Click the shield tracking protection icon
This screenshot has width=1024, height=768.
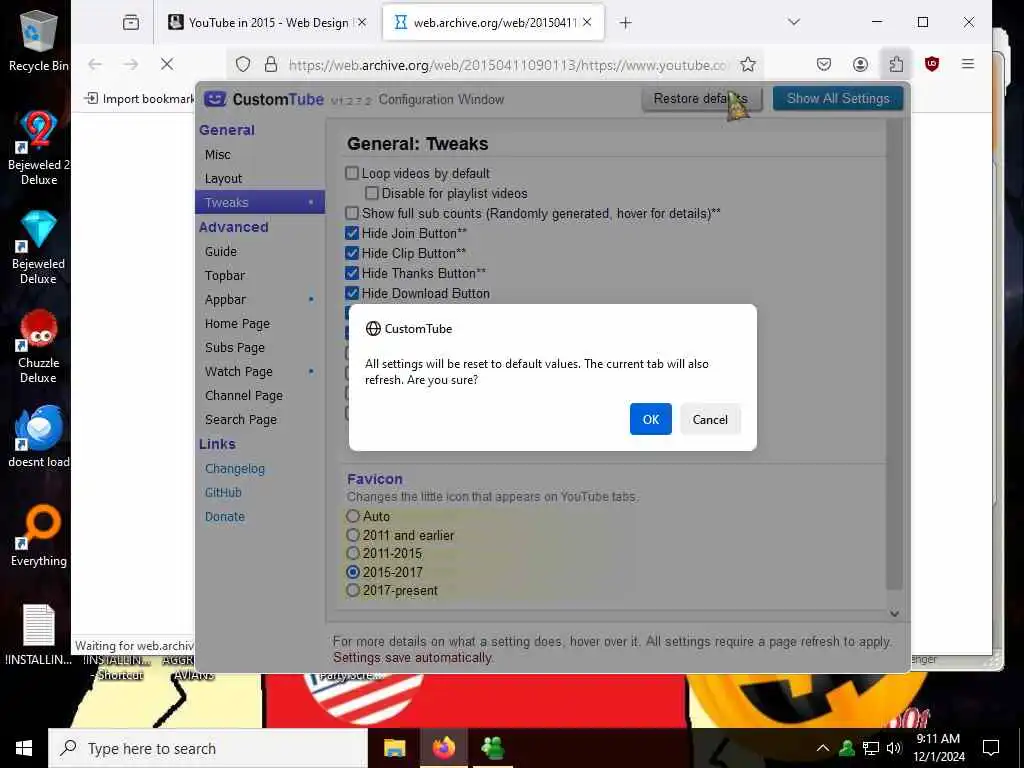[x=243, y=65]
